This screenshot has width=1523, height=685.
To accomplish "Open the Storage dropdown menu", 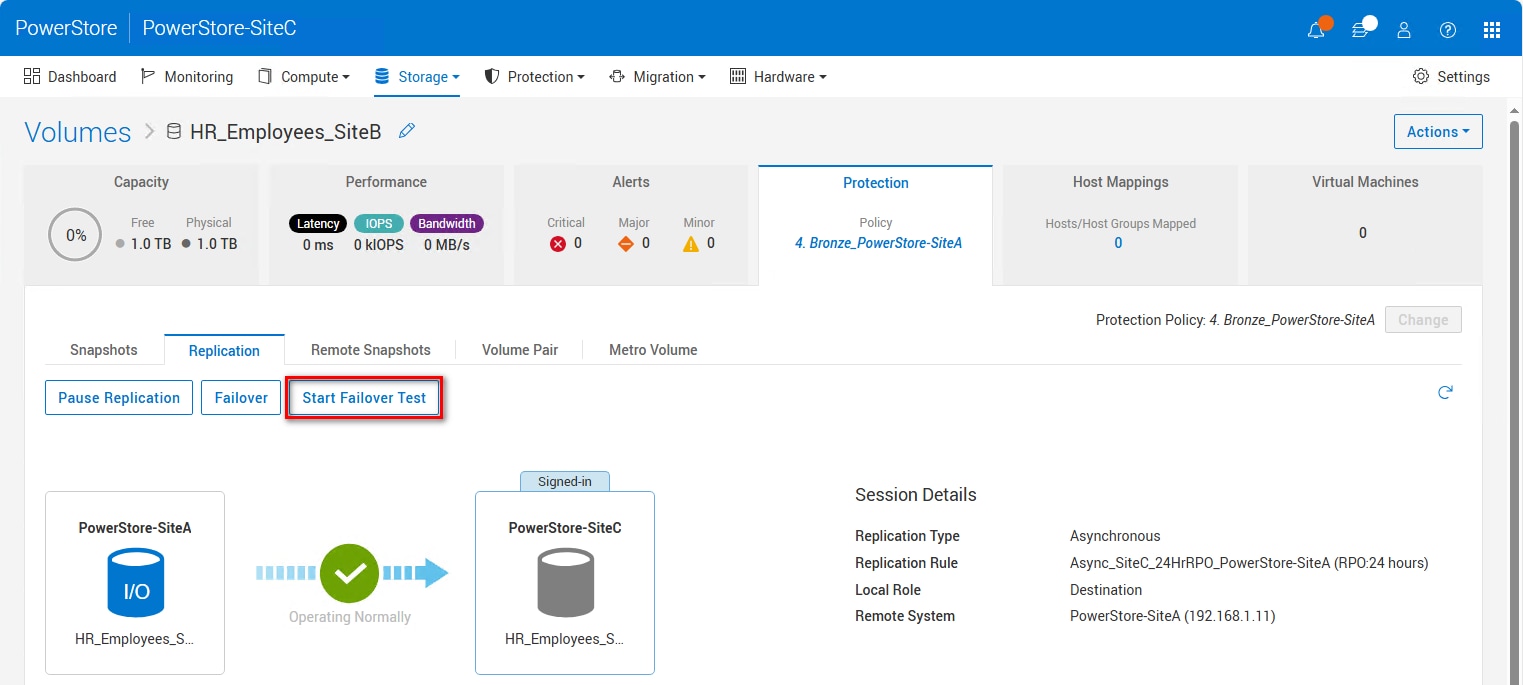I will (417, 77).
